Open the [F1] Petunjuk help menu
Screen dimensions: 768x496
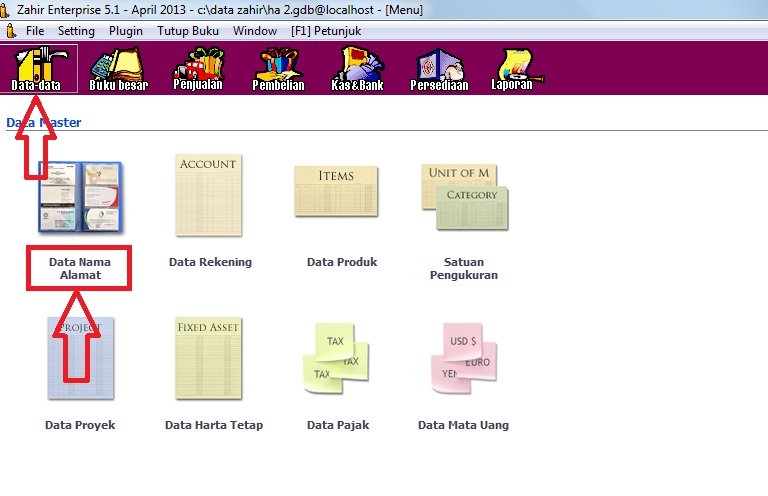(x=326, y=31)
